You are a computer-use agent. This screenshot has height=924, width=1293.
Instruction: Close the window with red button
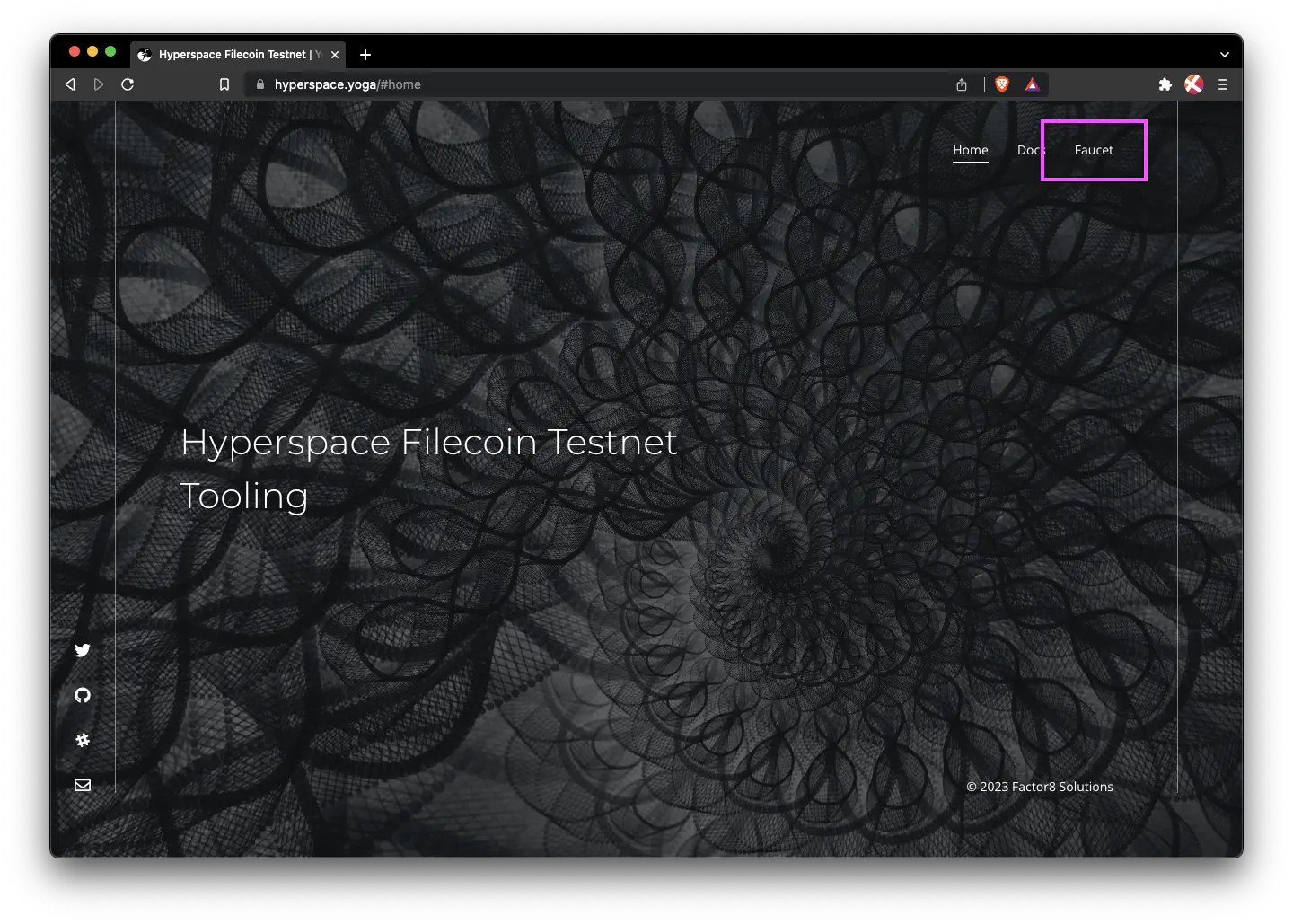point(75,51)
